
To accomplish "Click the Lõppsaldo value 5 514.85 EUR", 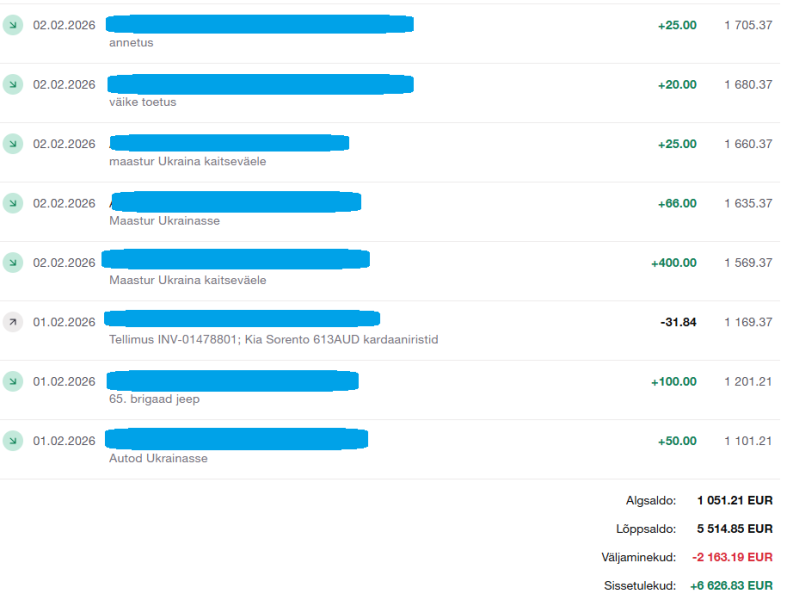I will [735, 528].
